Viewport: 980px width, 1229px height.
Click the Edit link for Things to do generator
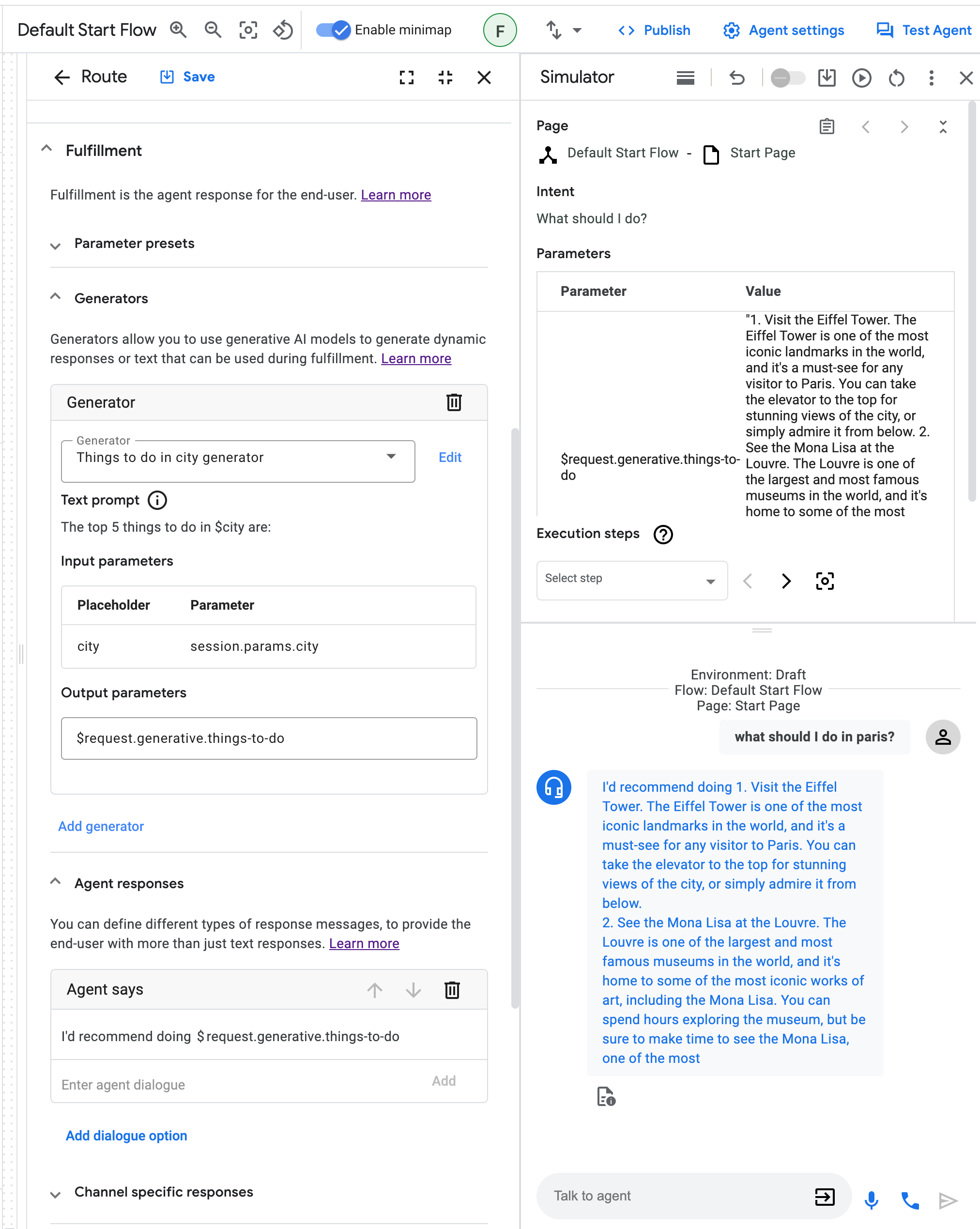[x=450, y=458]
